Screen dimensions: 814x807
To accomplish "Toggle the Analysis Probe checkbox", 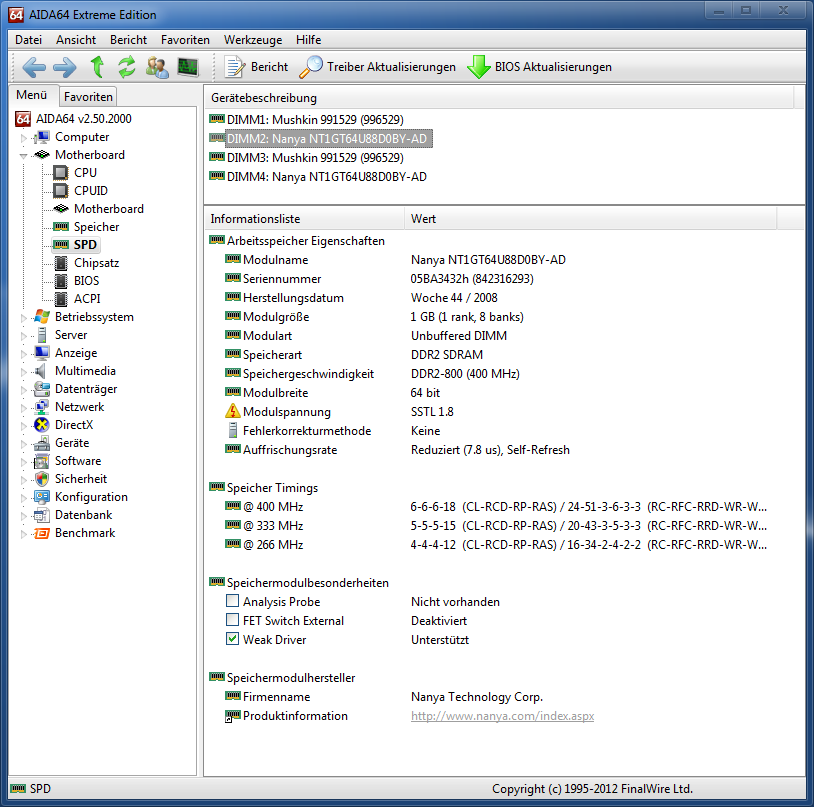I will point(233,601).
